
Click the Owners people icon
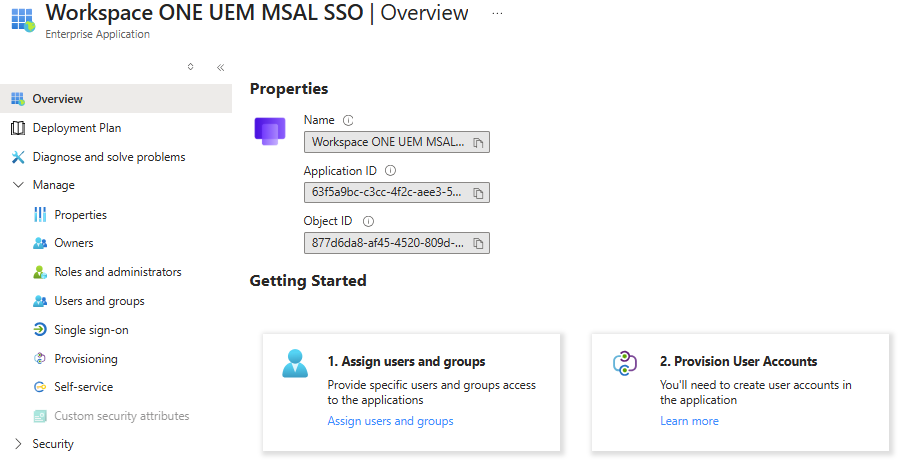tap(40, 243)
